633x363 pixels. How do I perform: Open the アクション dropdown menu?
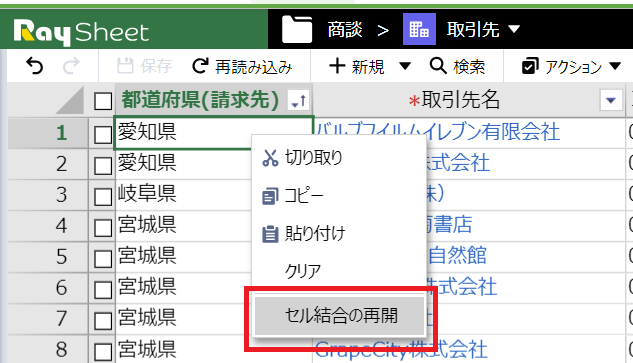(571, 66)
